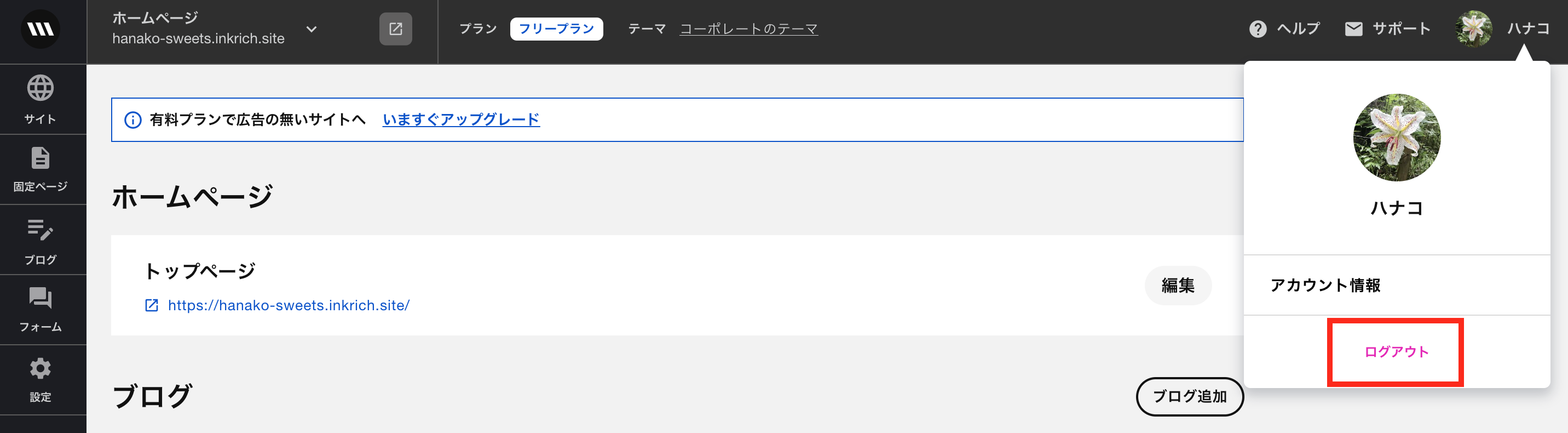Open the ブログ edit icon in the sidebar

pyautogui.click(x=40, y=230)
